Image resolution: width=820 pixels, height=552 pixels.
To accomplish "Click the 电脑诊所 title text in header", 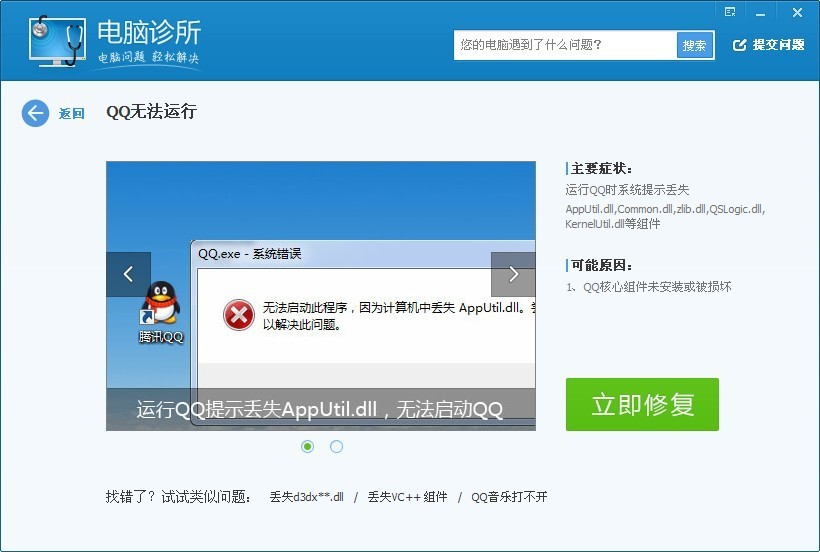I will tap(149, 32).
